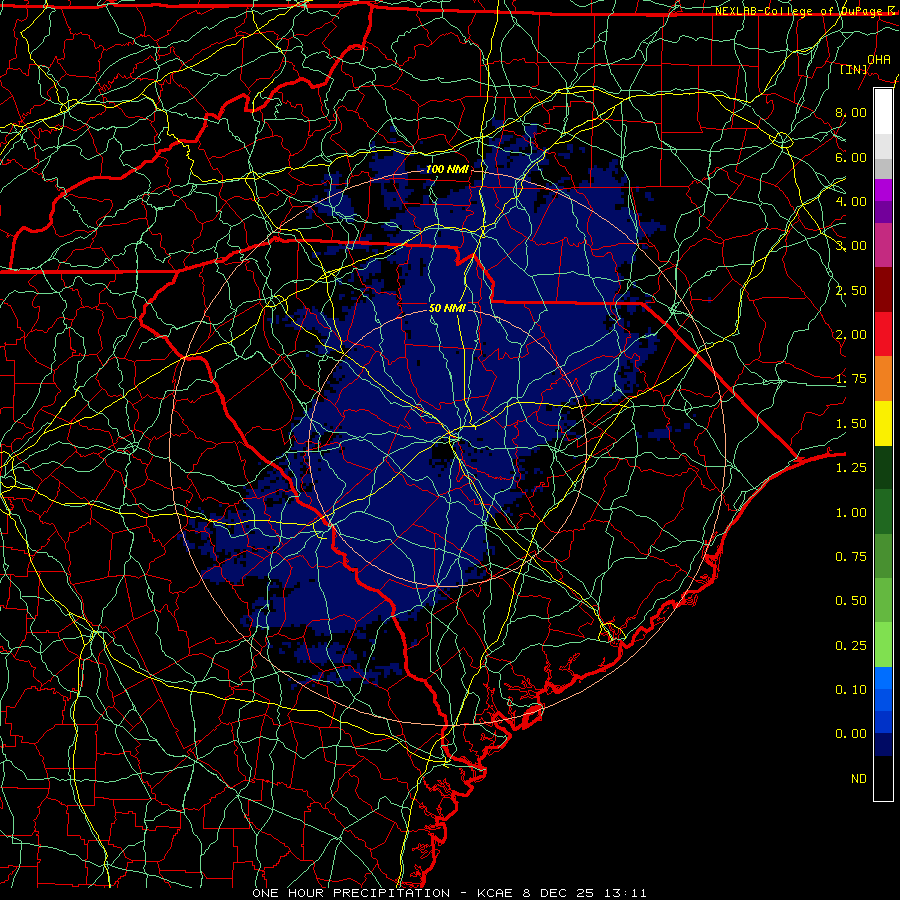Screen dimensions: 900x900
Task: Click the '0.50' legend value
Action: (851, 600)
